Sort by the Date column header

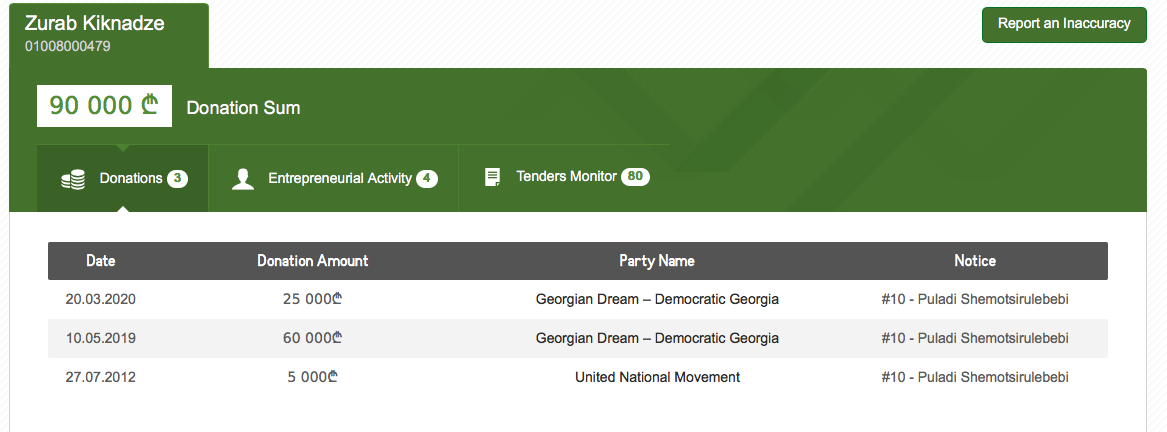click(100, 261)
